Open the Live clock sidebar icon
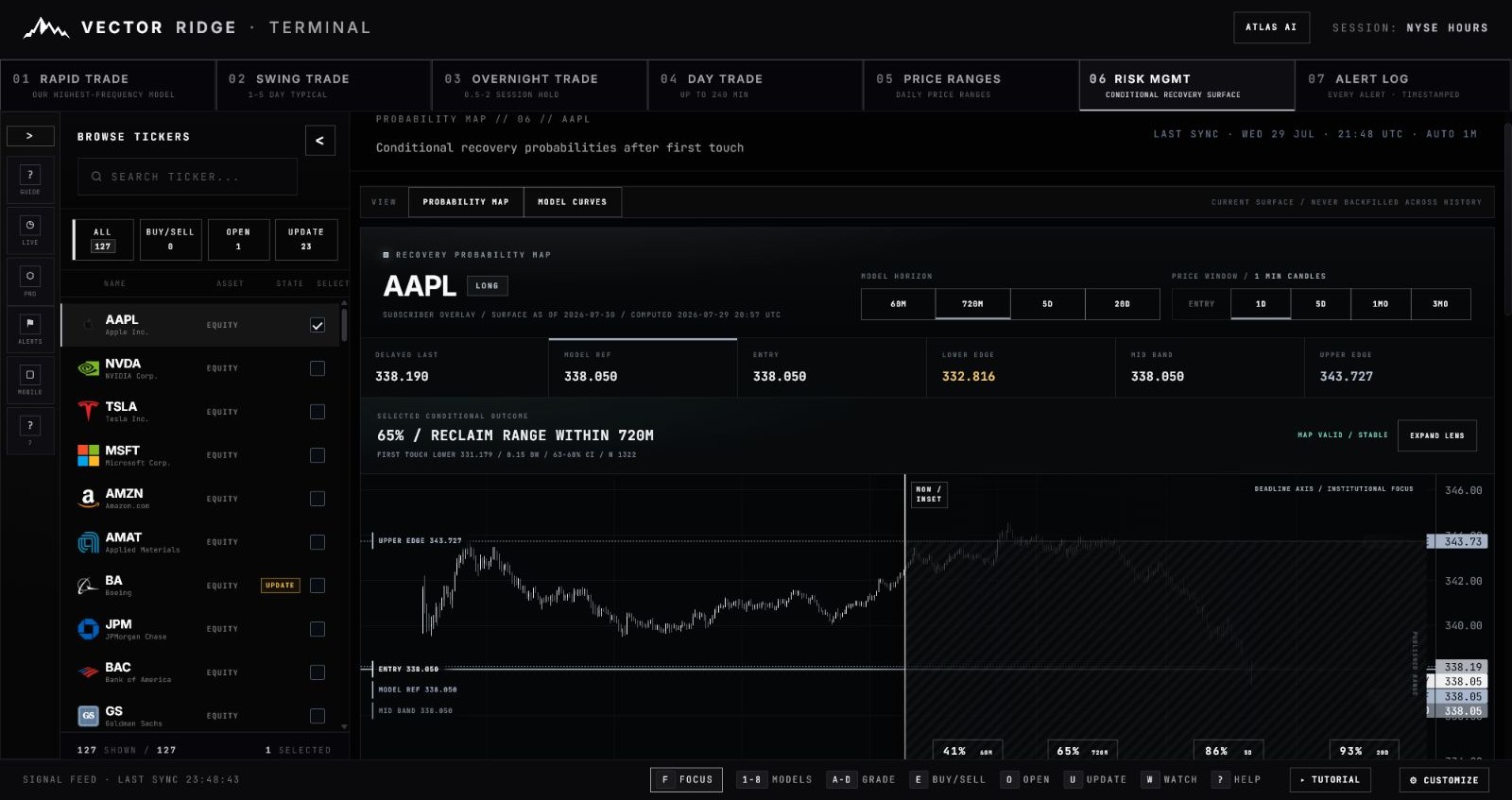1512x800 pixels. point(30,230)
